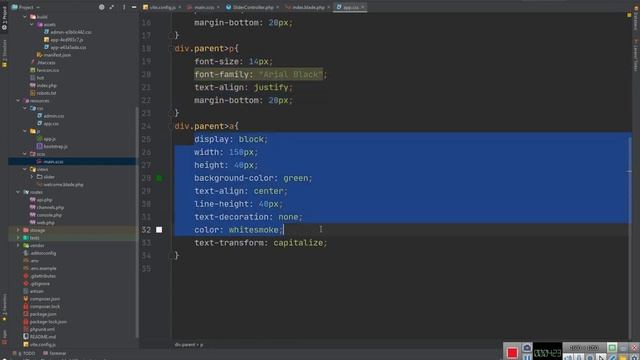Select main.scss in project tree
Screen dimensions: 640x360
(50, 162)
